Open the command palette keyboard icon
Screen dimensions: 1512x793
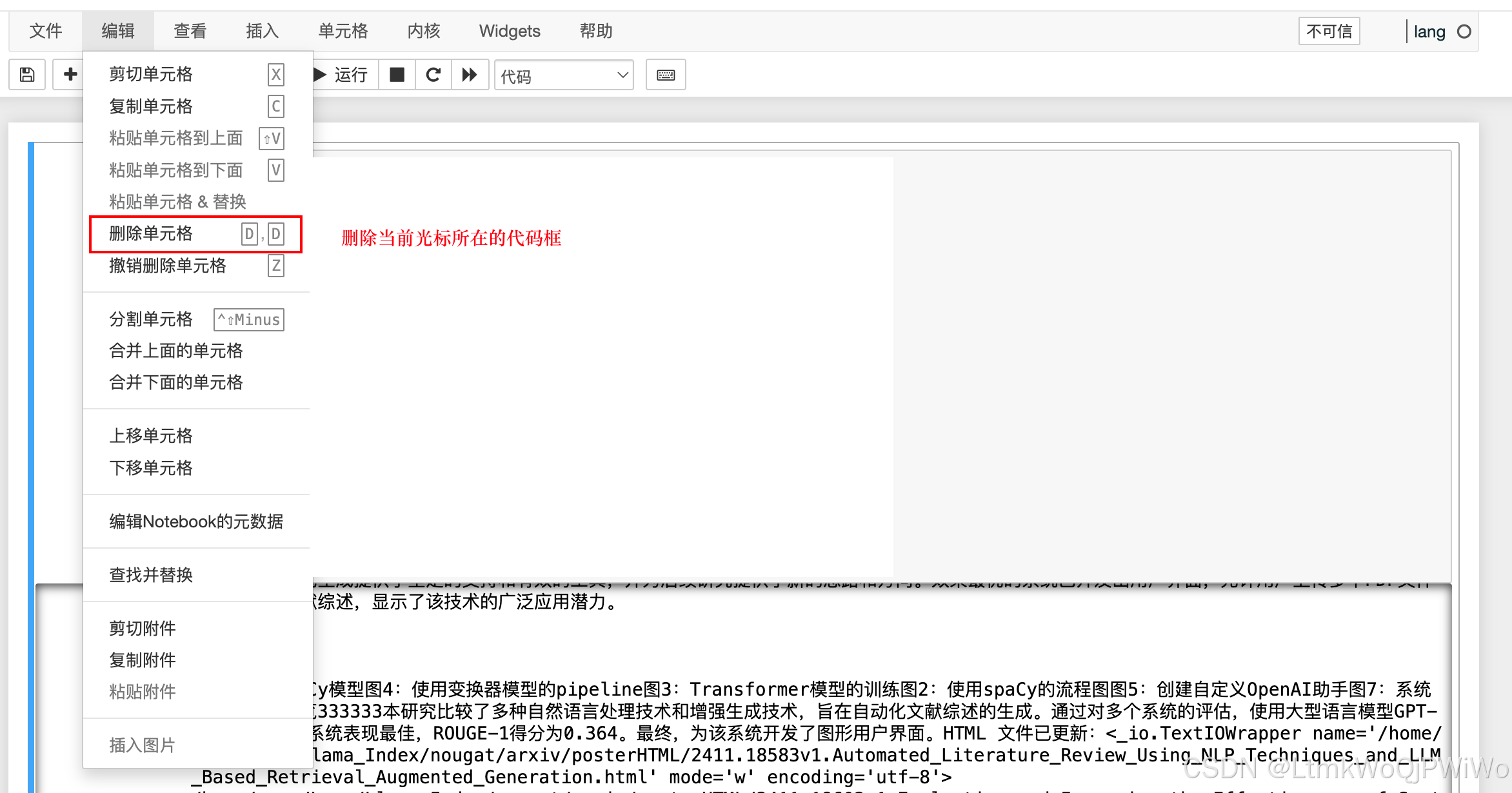click(x=665, y=74)
